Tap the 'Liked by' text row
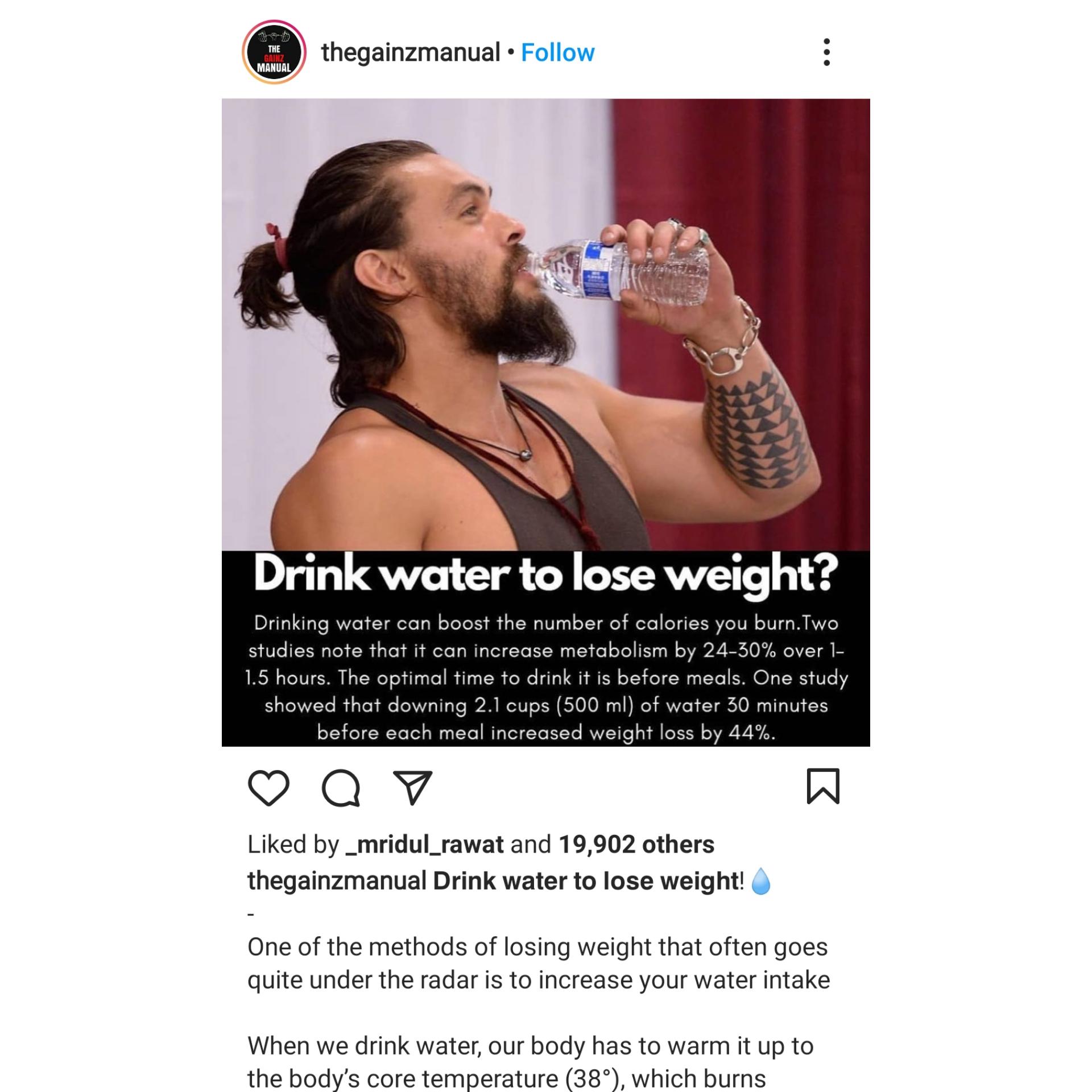 [481, 845]
